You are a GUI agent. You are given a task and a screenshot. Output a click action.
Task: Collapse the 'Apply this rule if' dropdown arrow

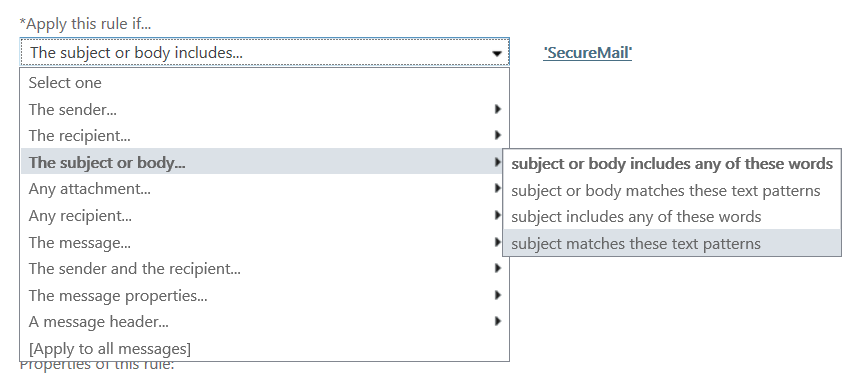pos(496,54)
